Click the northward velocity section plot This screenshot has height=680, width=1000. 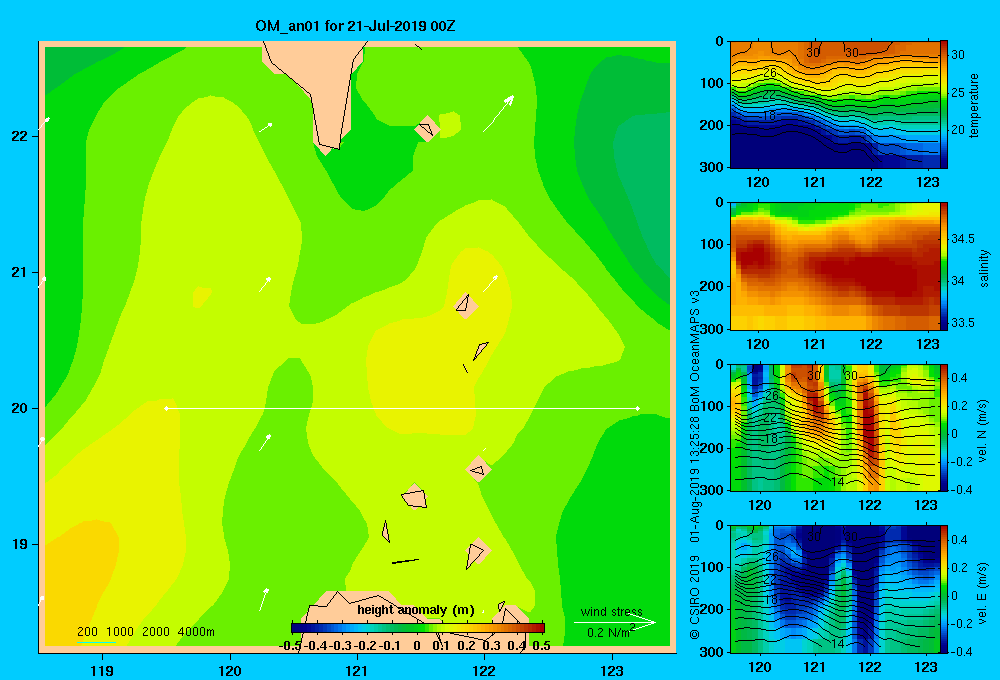[835, 427]
